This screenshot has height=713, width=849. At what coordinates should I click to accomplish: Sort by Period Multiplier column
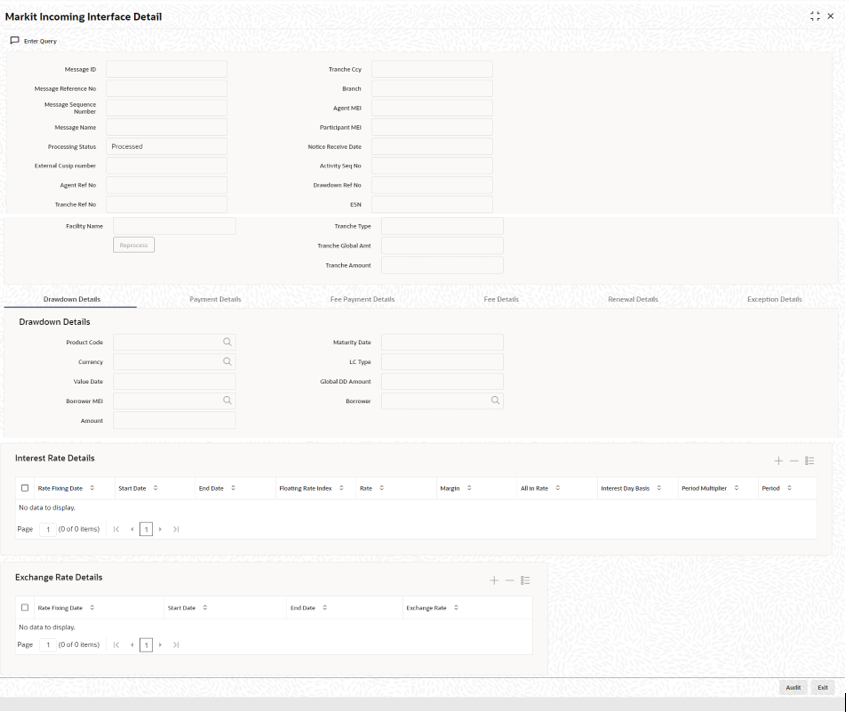pos(736,488)
